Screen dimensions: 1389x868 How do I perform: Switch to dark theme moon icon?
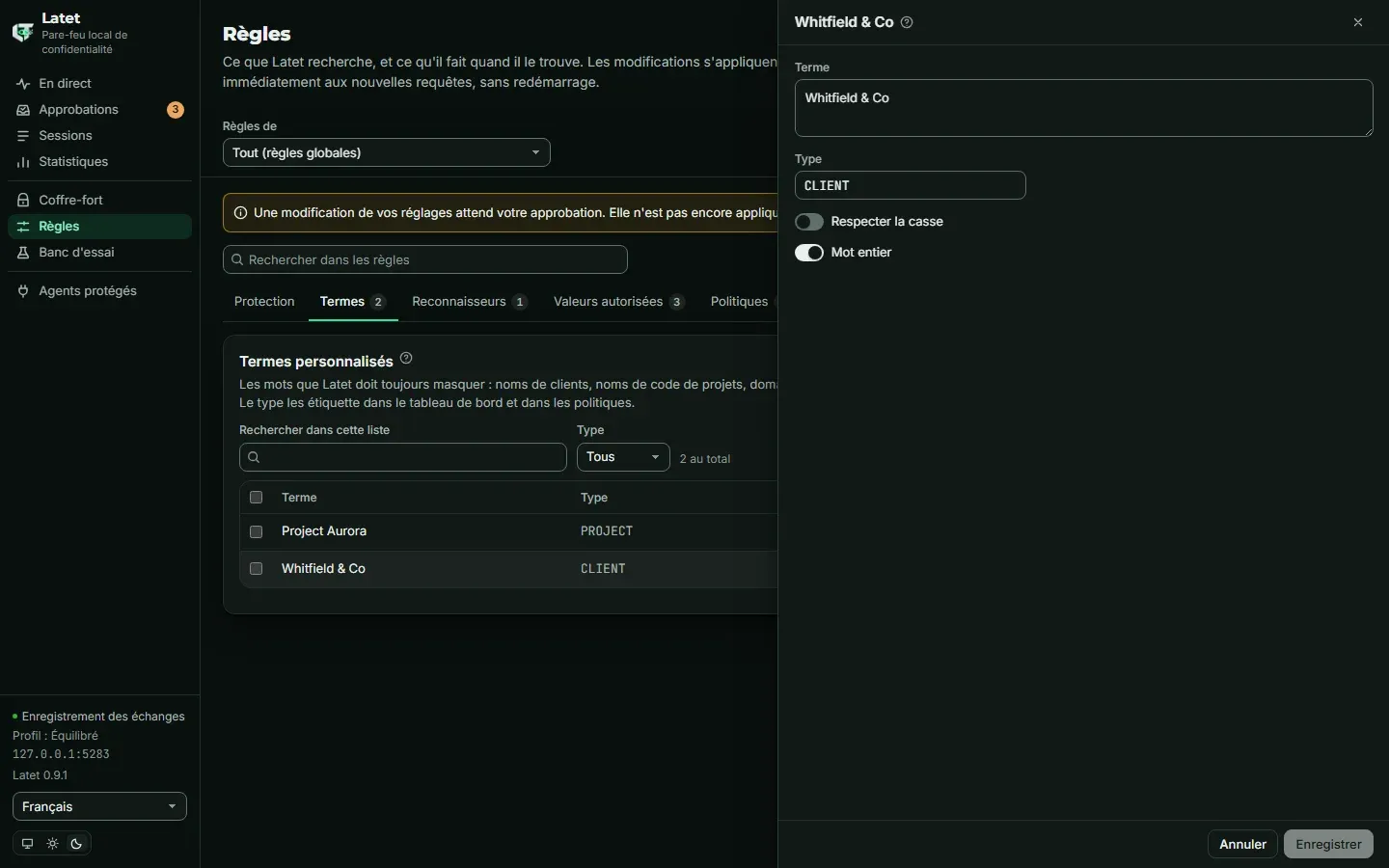77,844
